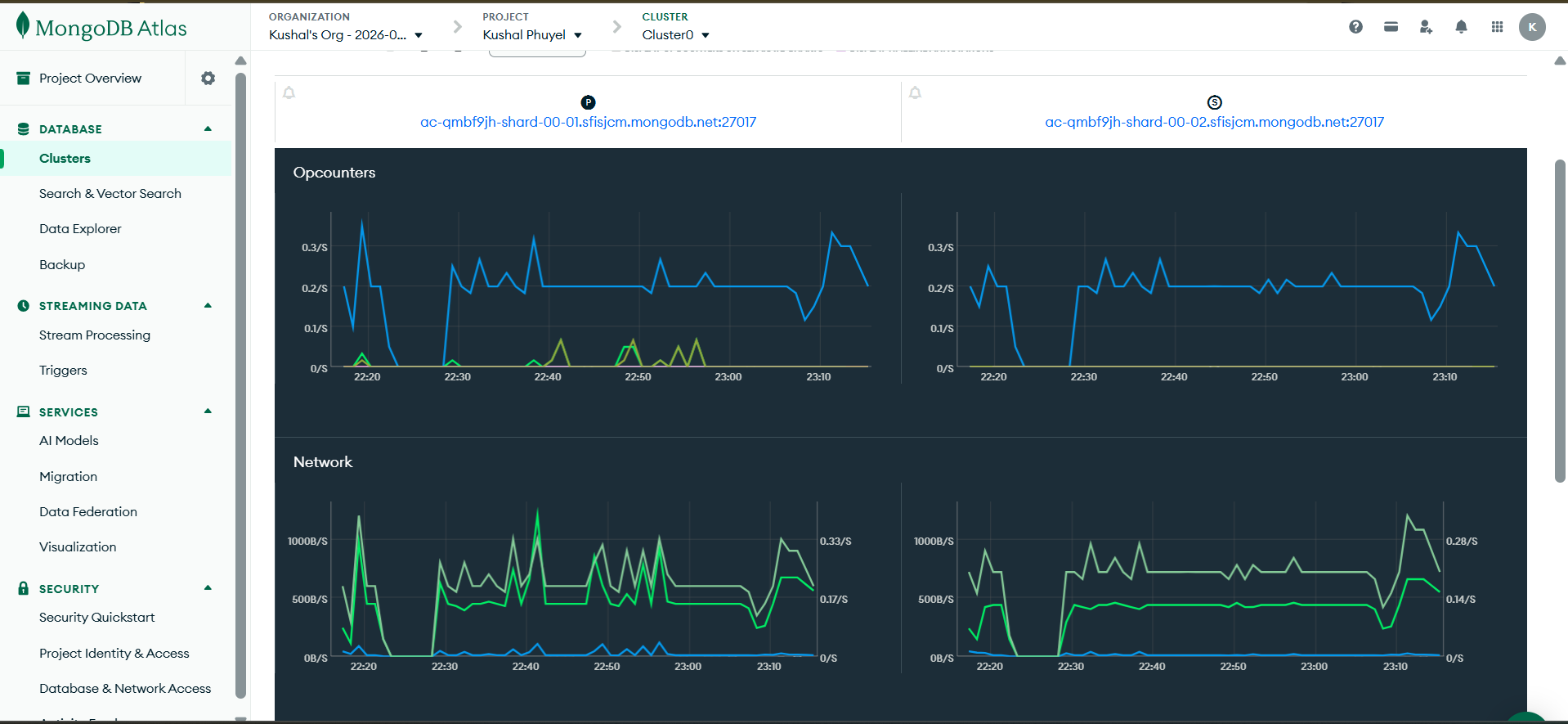1568x724 pixels.
Task: Click the Project Overview icon
Action: point(23,78)
